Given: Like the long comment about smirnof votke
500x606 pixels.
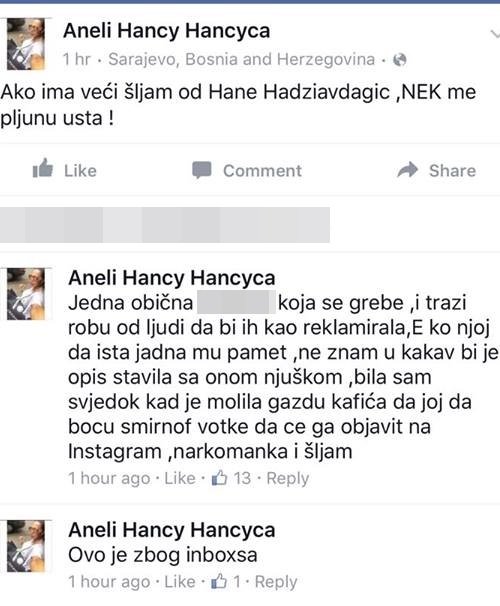Looking at the screenshot, I should (180, 478).
